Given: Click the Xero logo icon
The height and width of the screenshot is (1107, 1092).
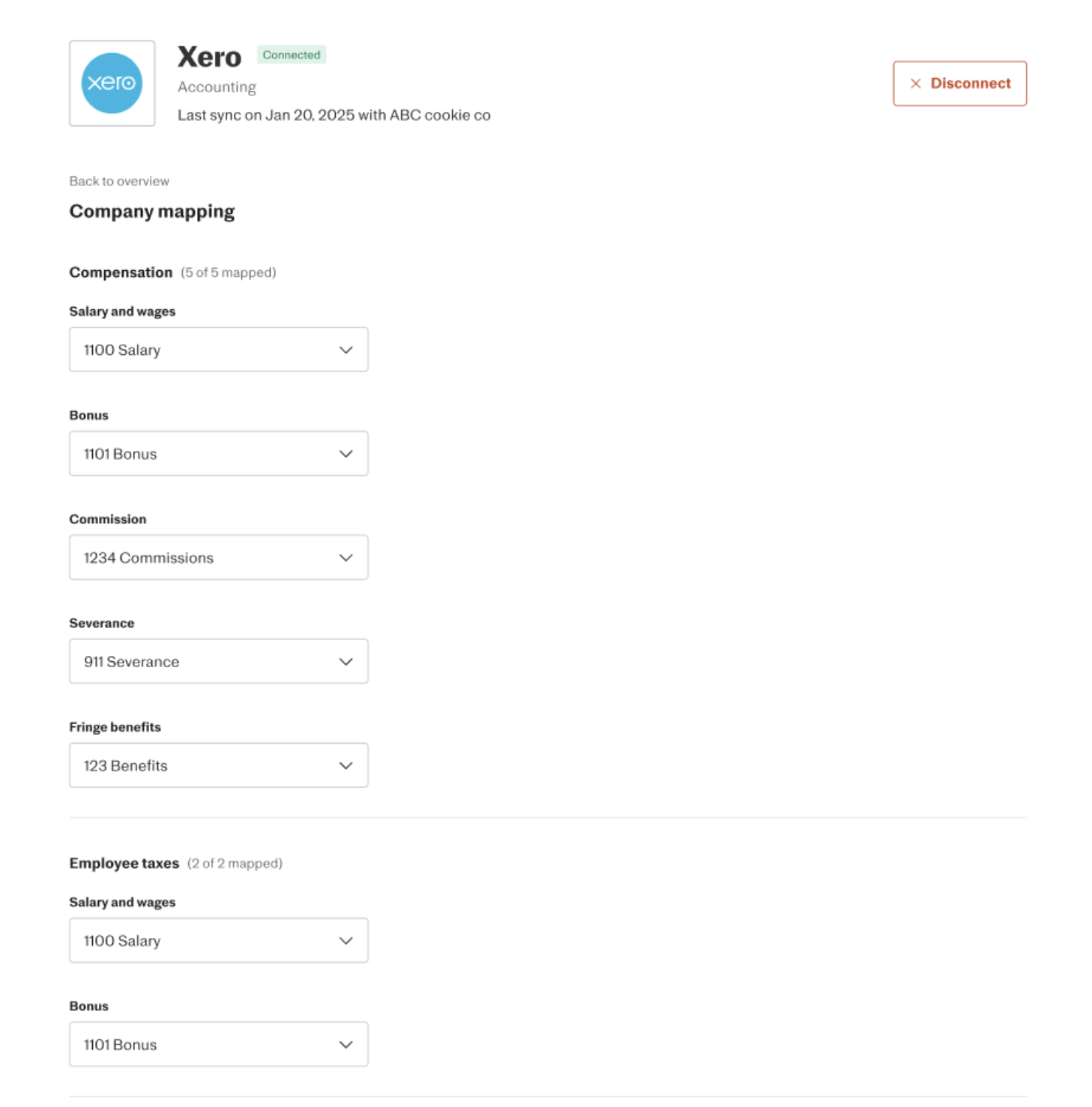Looking at the screenshot, I should click(112, 83).
